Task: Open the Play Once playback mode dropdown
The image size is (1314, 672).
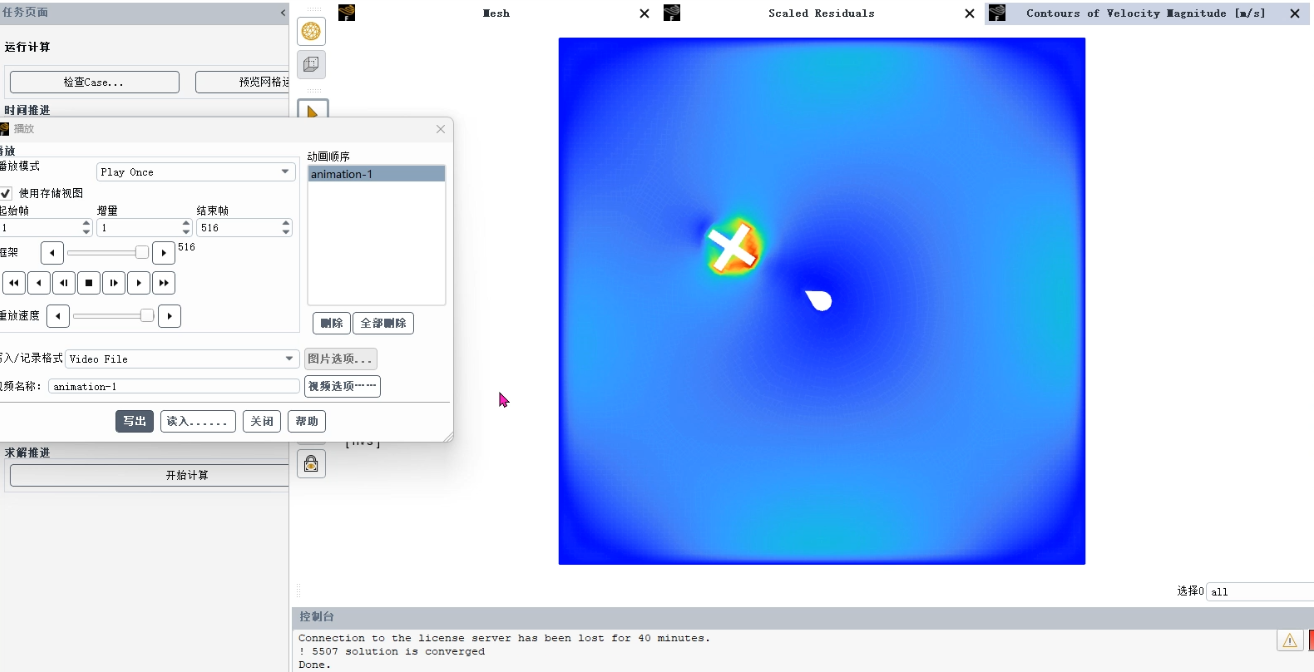Action: tap(195, 172)
